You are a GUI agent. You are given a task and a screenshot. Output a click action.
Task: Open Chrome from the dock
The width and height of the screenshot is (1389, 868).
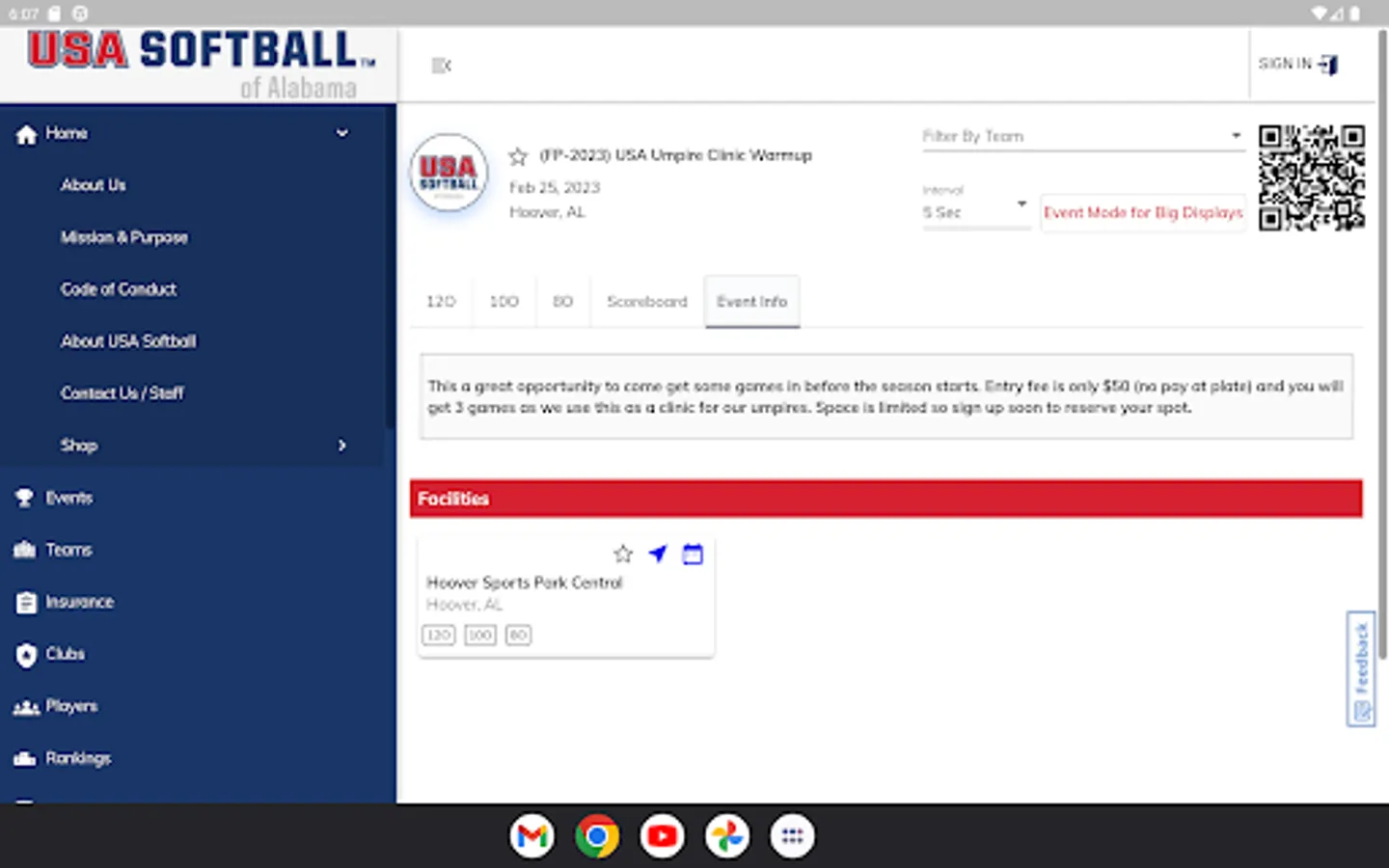pos(597,836)
